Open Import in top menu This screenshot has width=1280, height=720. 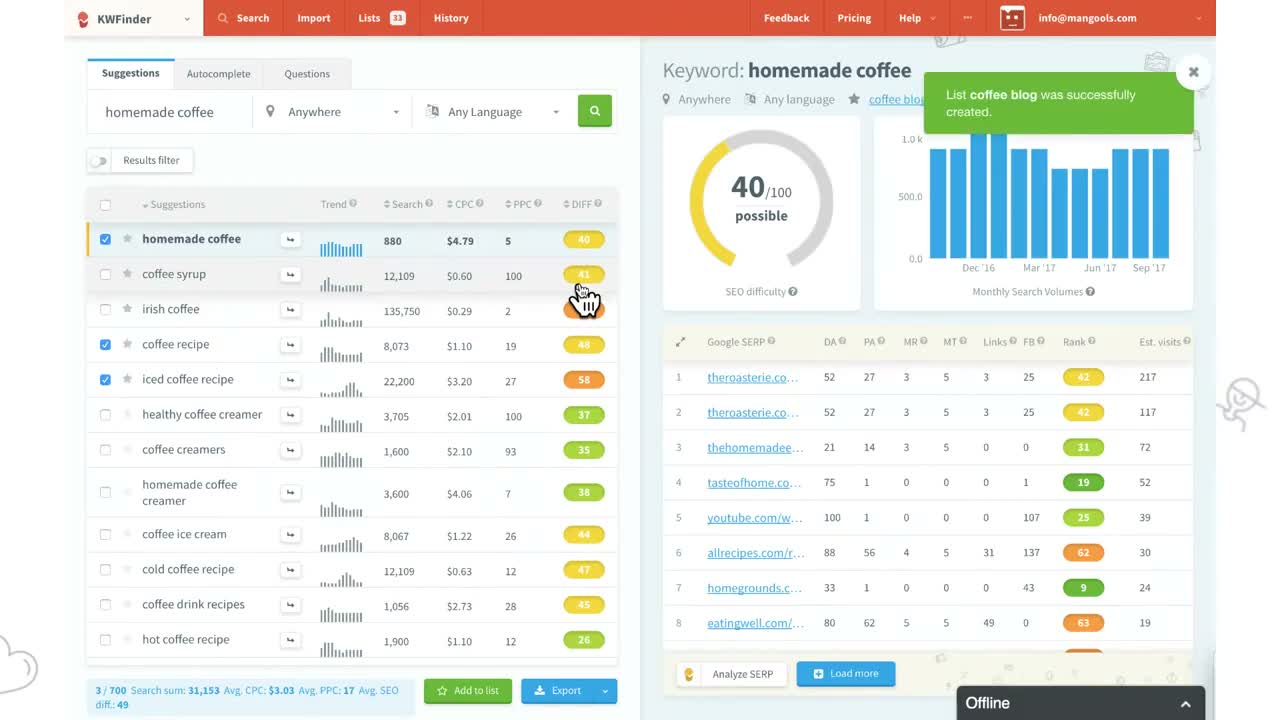pyautogui.click(x=313, y=18)
